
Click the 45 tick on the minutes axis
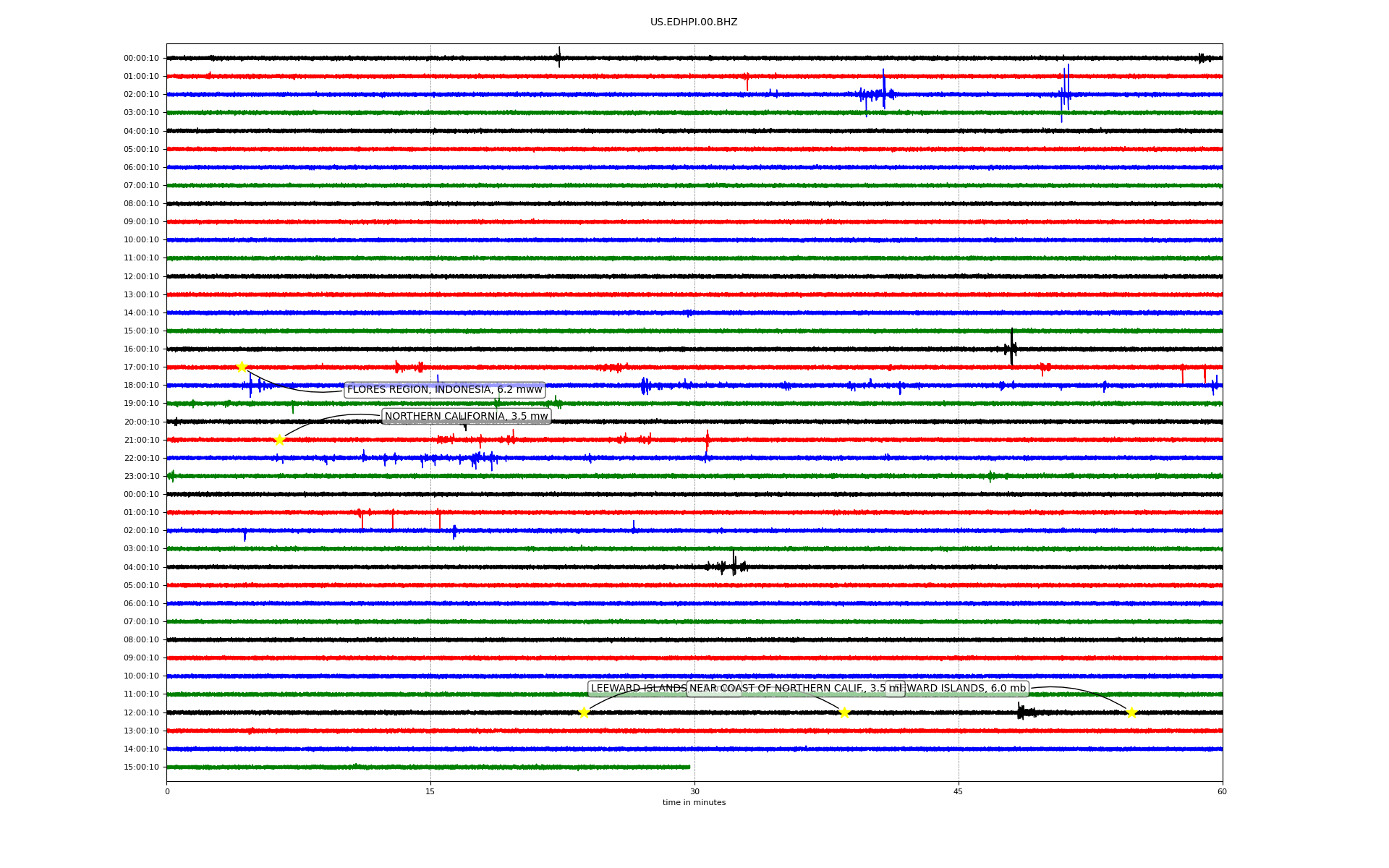pyautogui.click(x=958, y=791)
